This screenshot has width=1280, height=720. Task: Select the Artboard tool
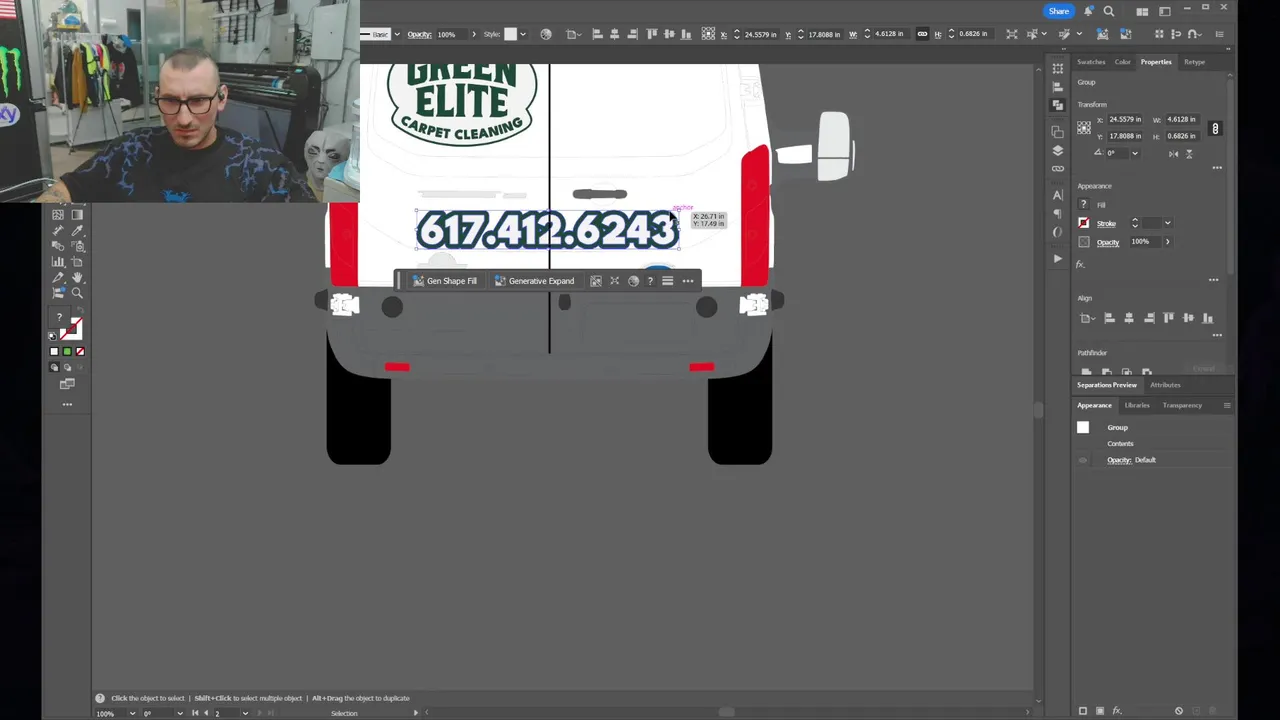point(78,261)
